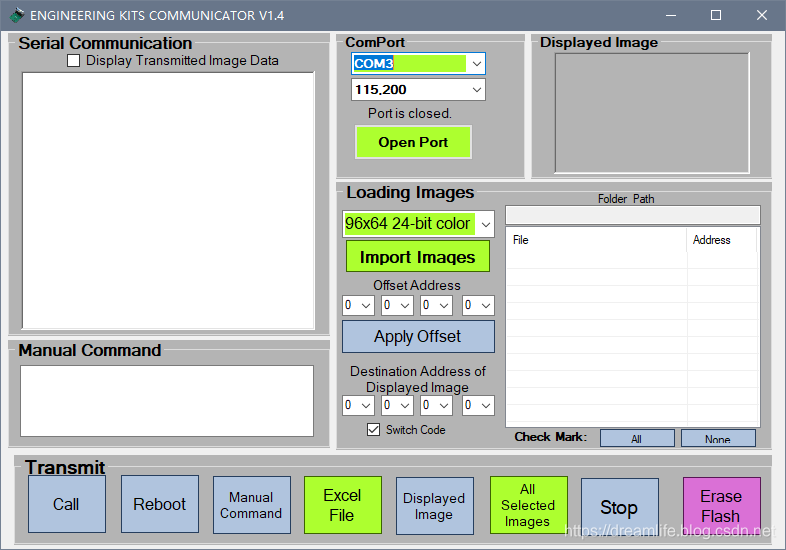Click the Import Images button
786x550 pixels.
click(418, 257)
